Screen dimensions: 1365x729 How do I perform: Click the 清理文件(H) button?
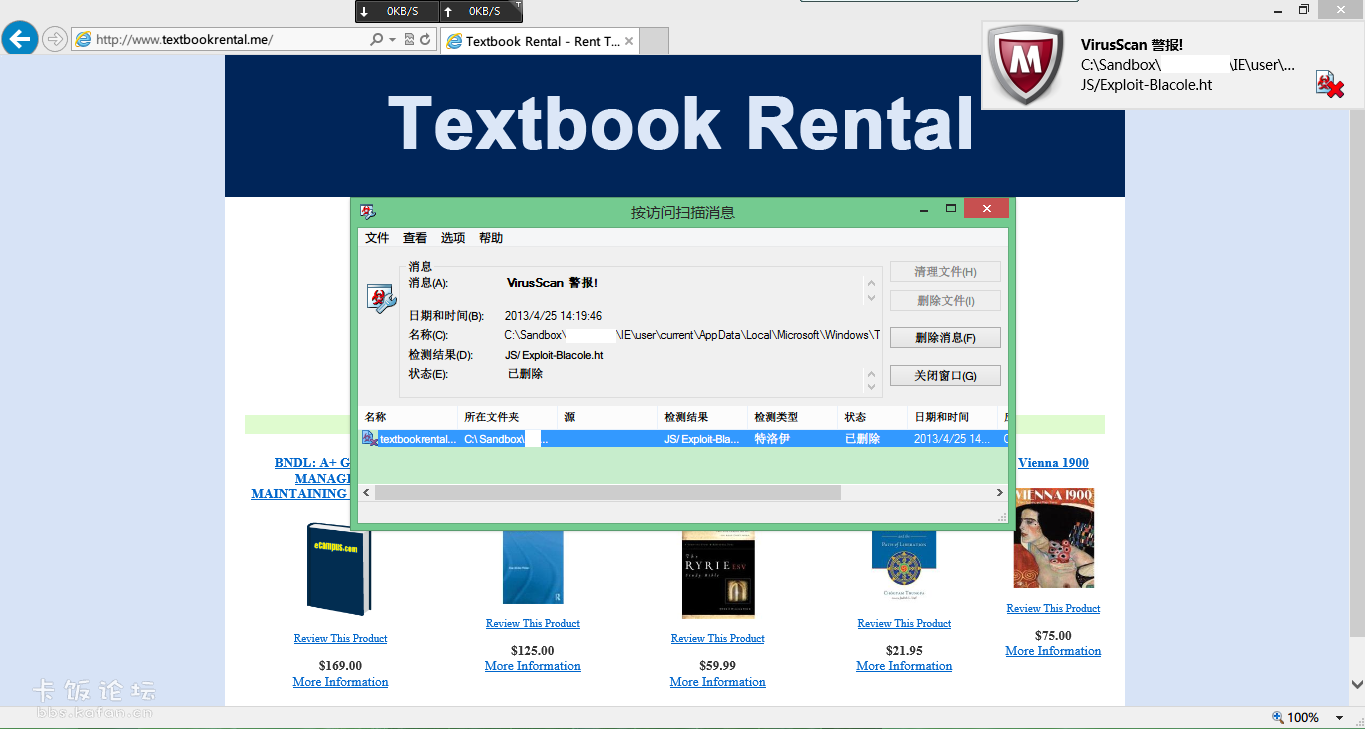tap(945, 272)
